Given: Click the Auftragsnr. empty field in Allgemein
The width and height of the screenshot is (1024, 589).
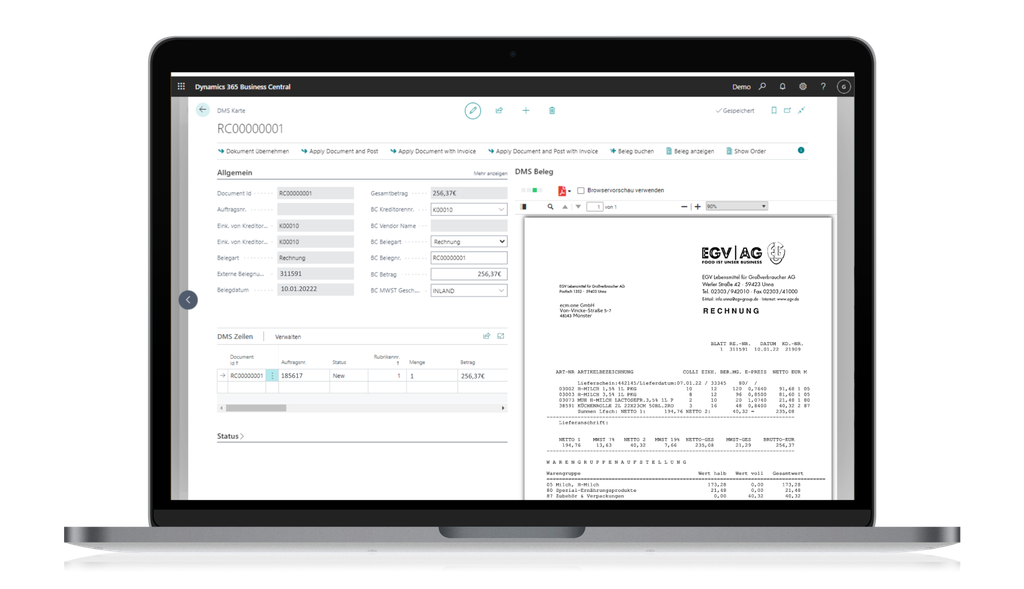Looking at the screenshot, I should 315,210.
